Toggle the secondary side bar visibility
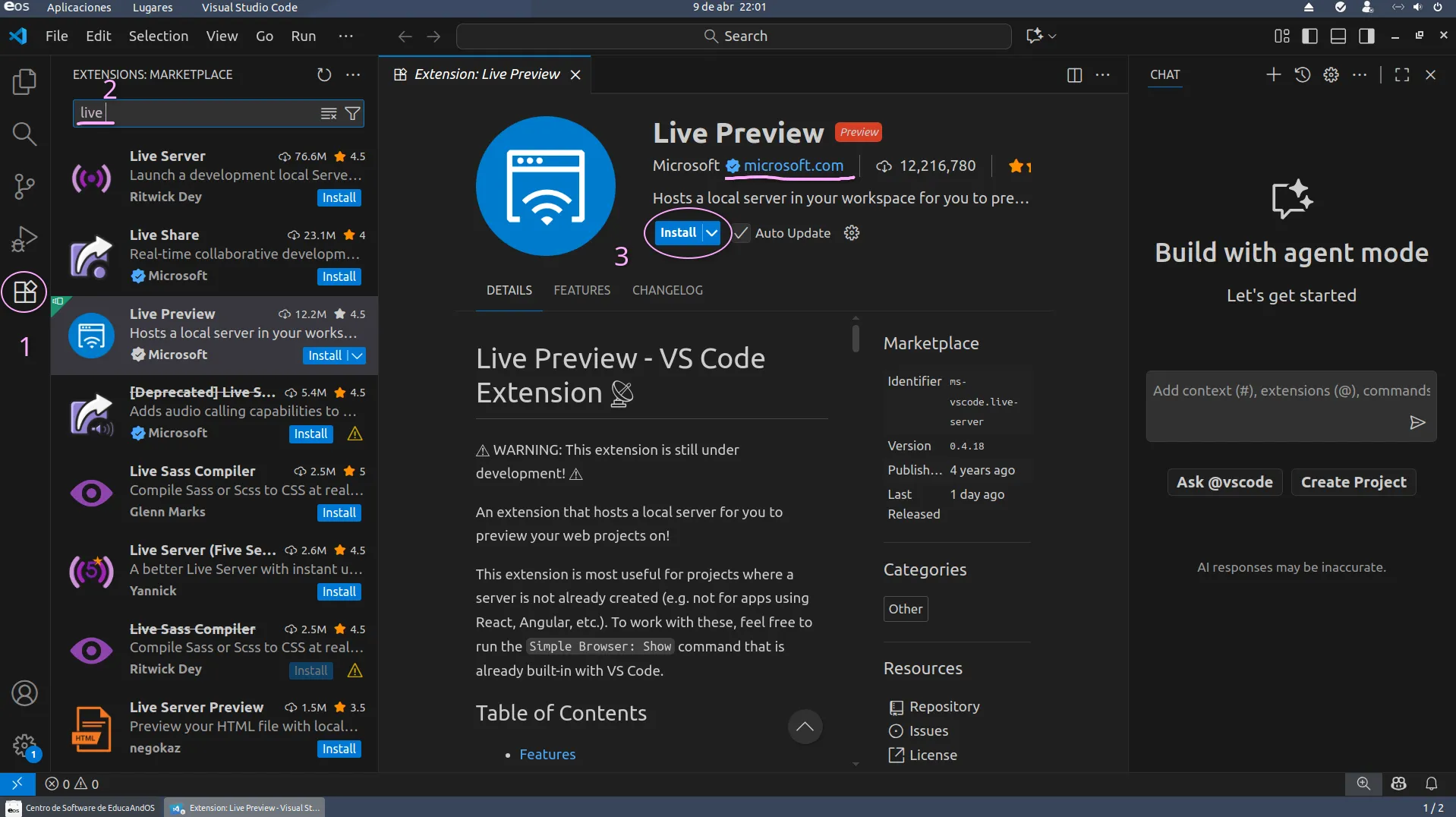Screen dimensions: 1456x817 1366,36
